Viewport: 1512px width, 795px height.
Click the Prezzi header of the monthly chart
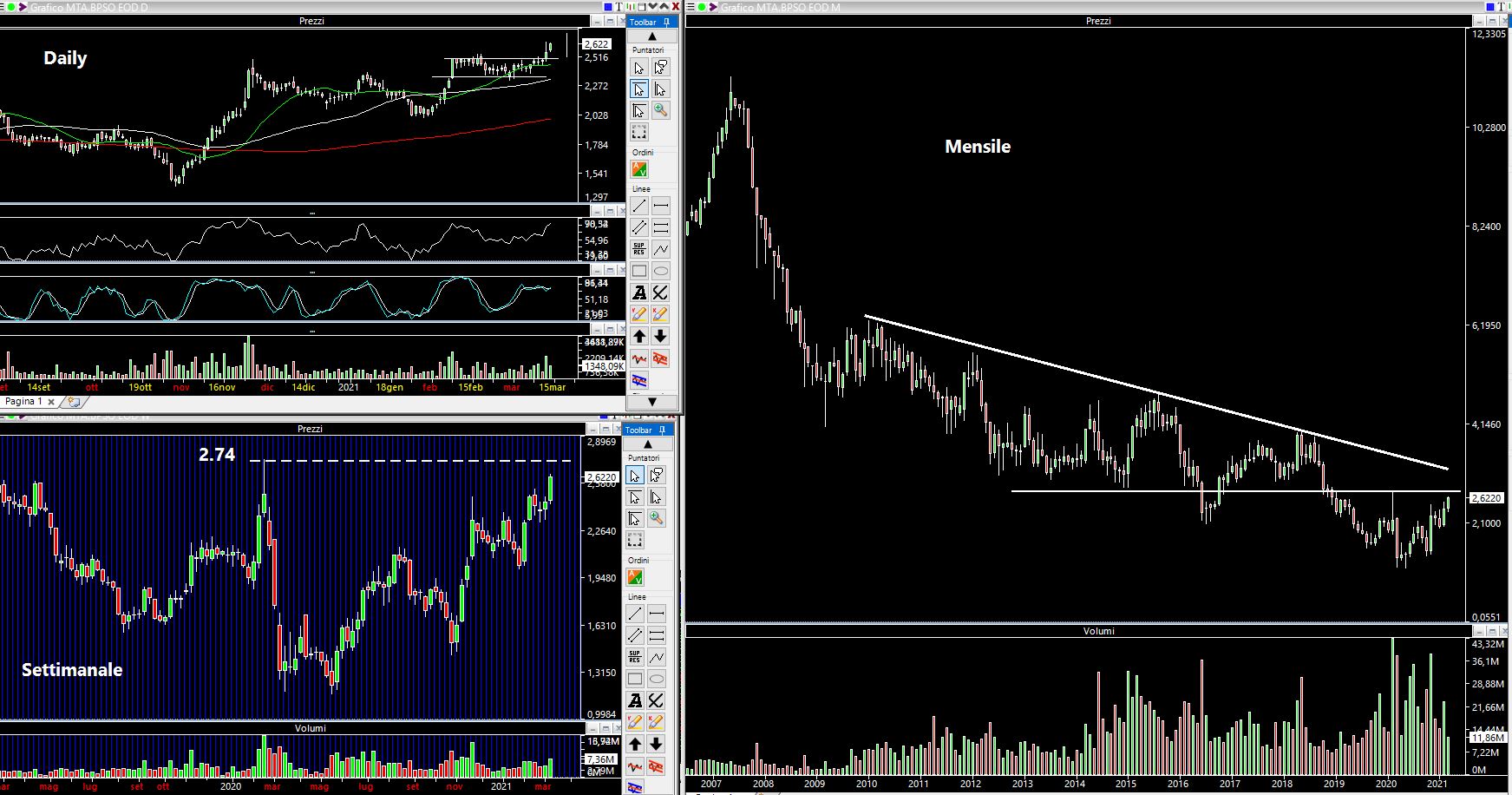[x=1098, y=21]
